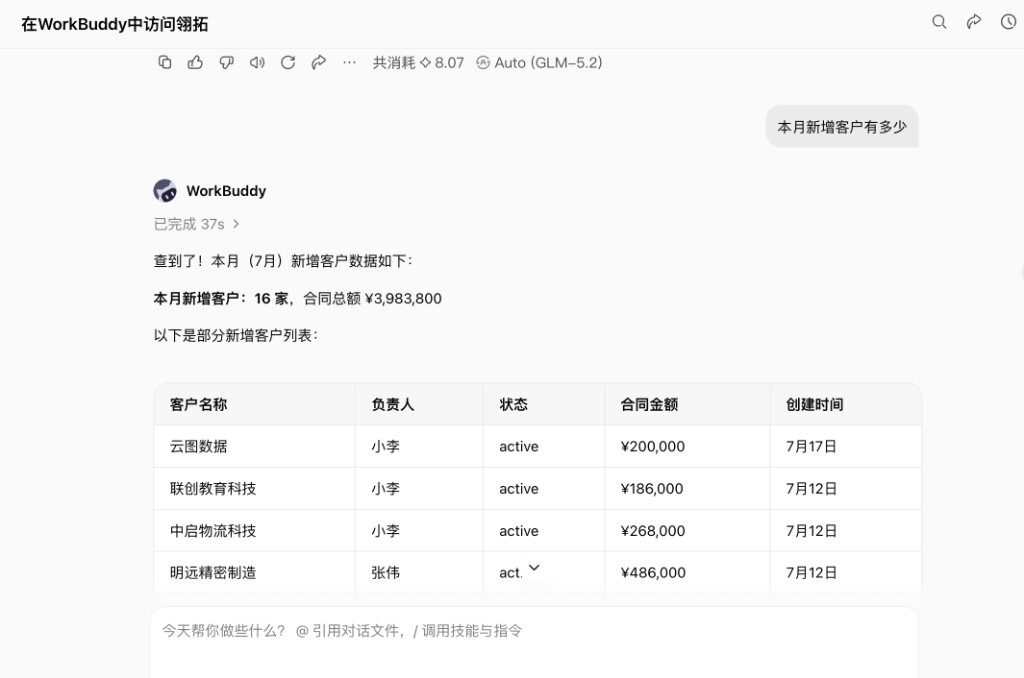The height and width of the screenshot is (678, 1024).
Task: Read response aloud with speaker icon
Action: coord(257,62)
